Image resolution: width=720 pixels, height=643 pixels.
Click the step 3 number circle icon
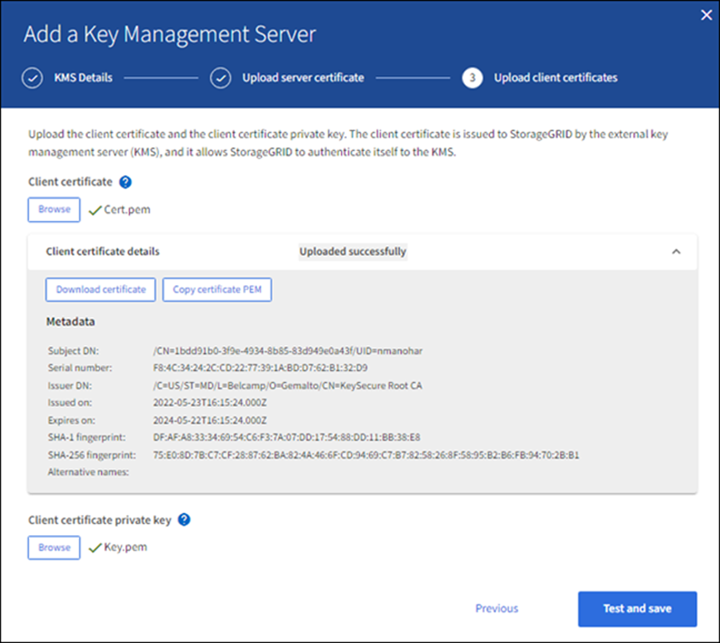pos(472,77)
